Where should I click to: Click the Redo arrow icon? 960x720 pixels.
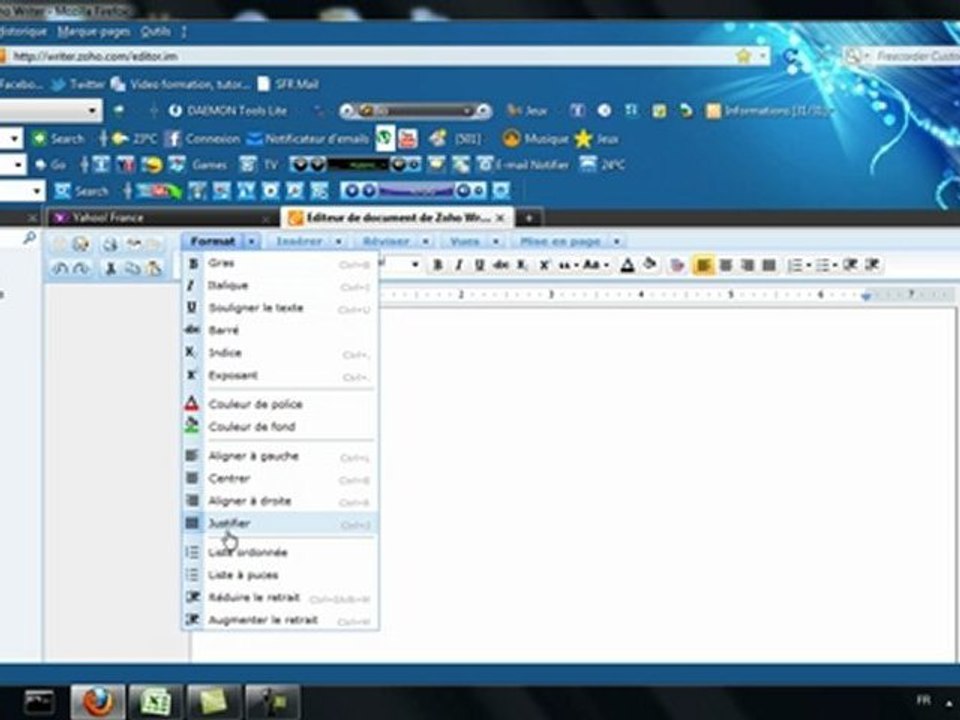point(81,268)
